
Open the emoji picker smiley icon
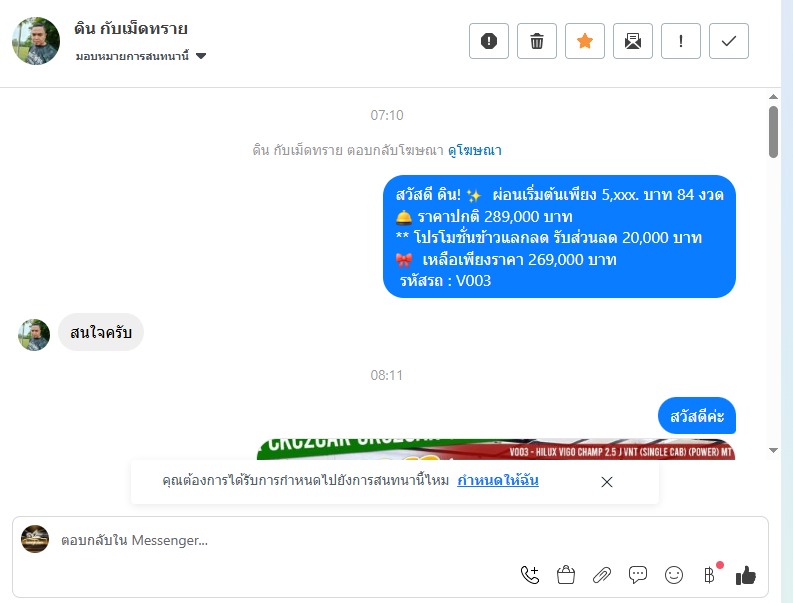click(674, 575)
